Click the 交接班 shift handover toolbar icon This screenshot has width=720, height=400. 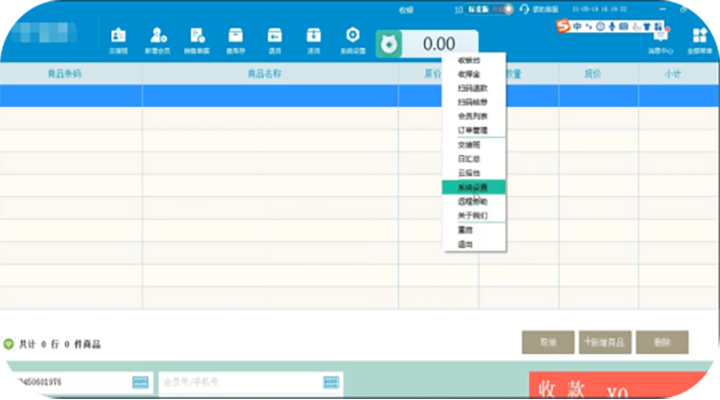(x=118, y=41)
